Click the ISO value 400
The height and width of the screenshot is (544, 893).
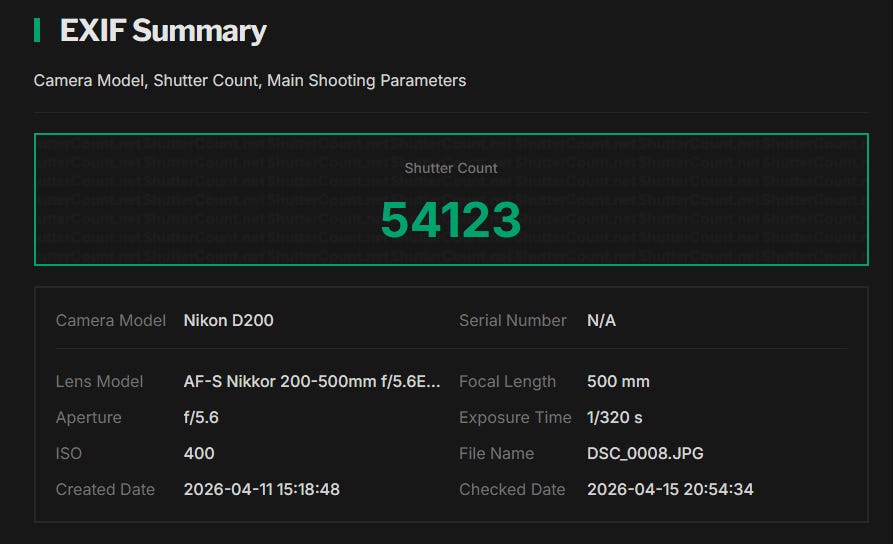click(x=199, y=453)
